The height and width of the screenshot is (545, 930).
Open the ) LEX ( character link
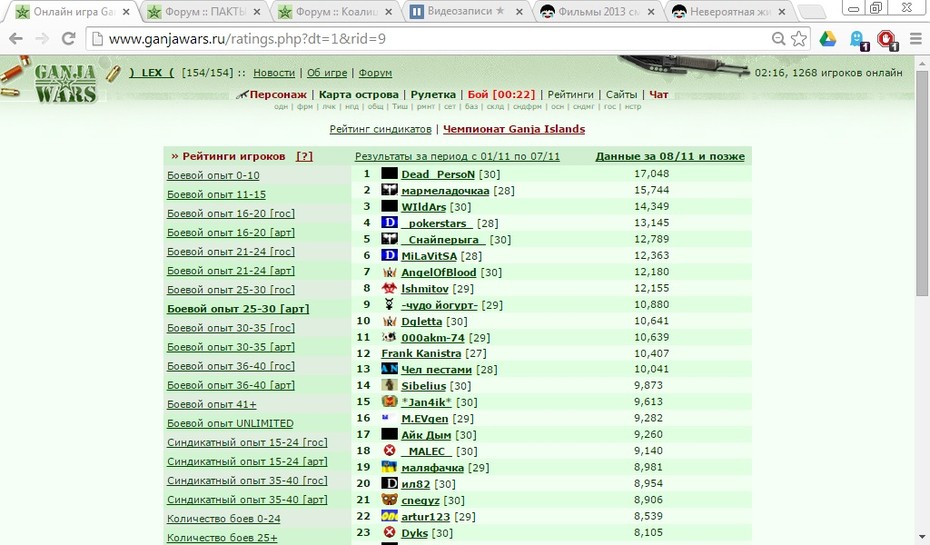pyautogui.click(x=152, y=72)
